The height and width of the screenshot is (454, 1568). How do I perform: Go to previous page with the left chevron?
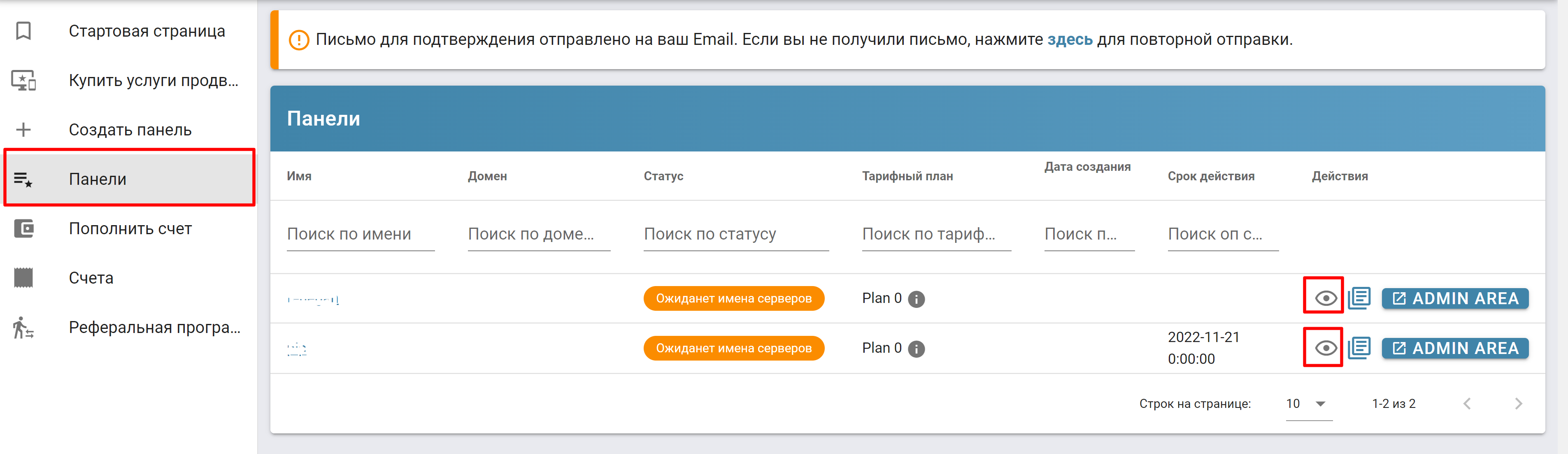tap(1467, 403)
